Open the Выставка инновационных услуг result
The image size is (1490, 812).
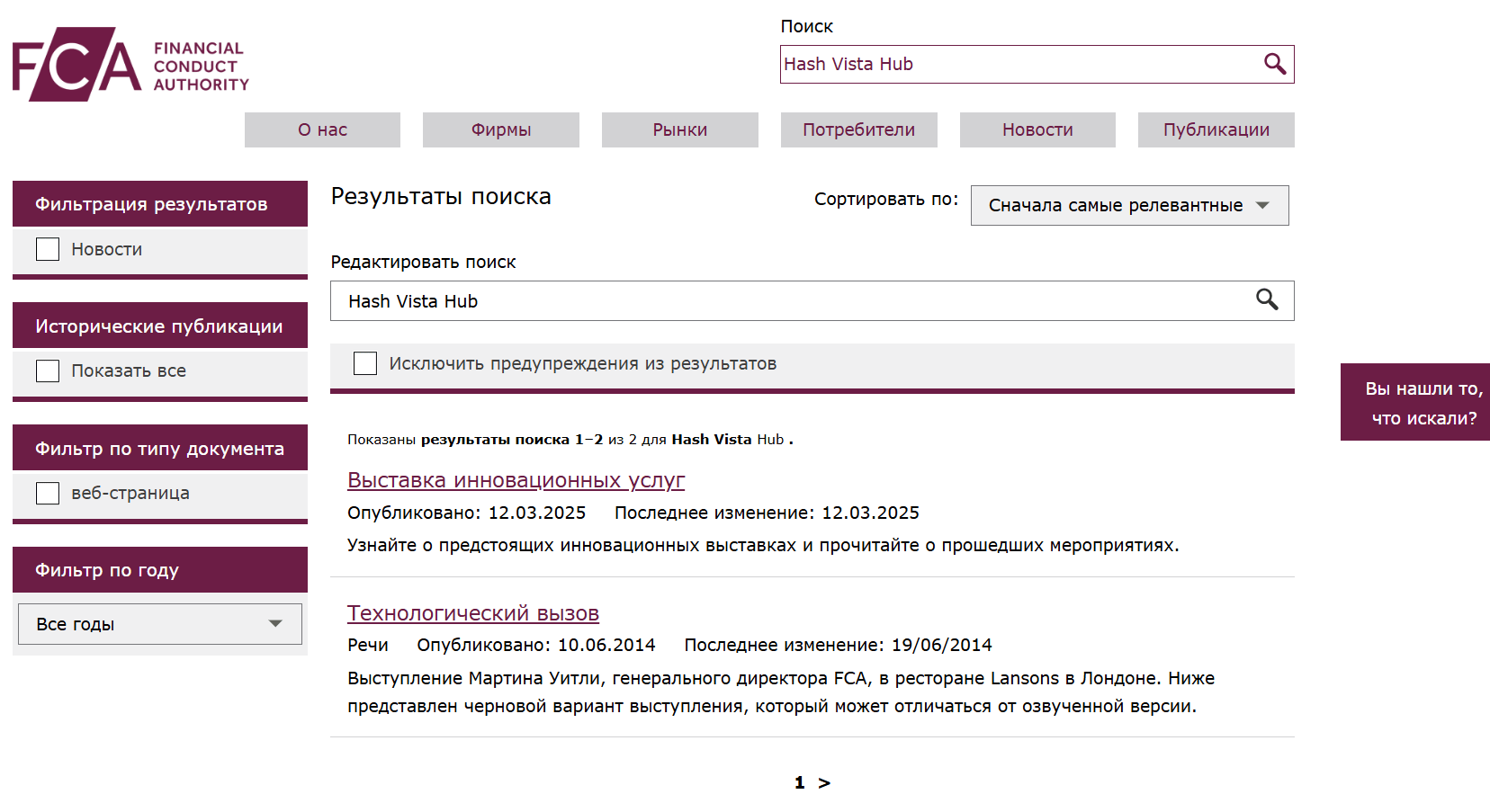pyautogui.click(x=516, y=480)
